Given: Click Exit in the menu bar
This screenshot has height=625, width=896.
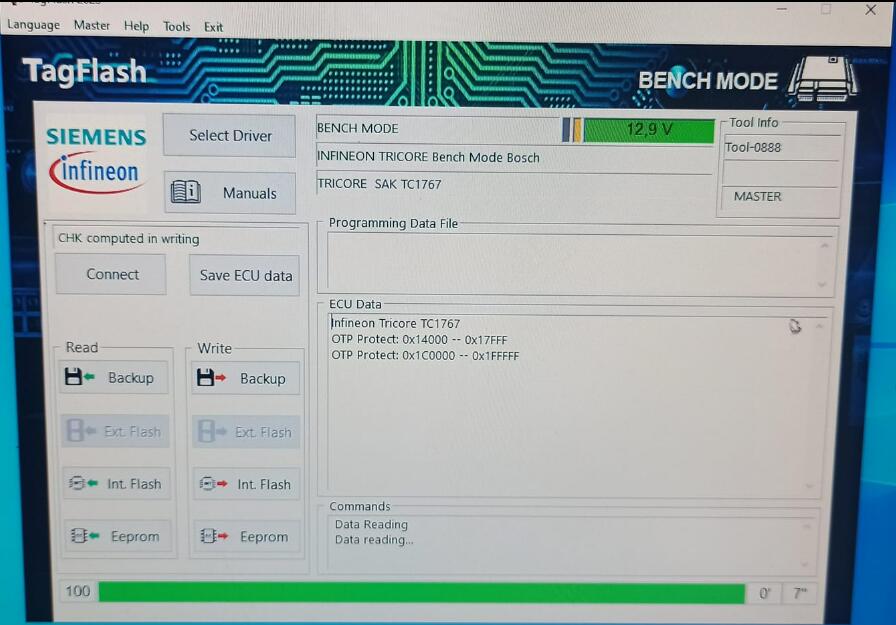Looking at the screenshot, I should click(x=213, y=27).
